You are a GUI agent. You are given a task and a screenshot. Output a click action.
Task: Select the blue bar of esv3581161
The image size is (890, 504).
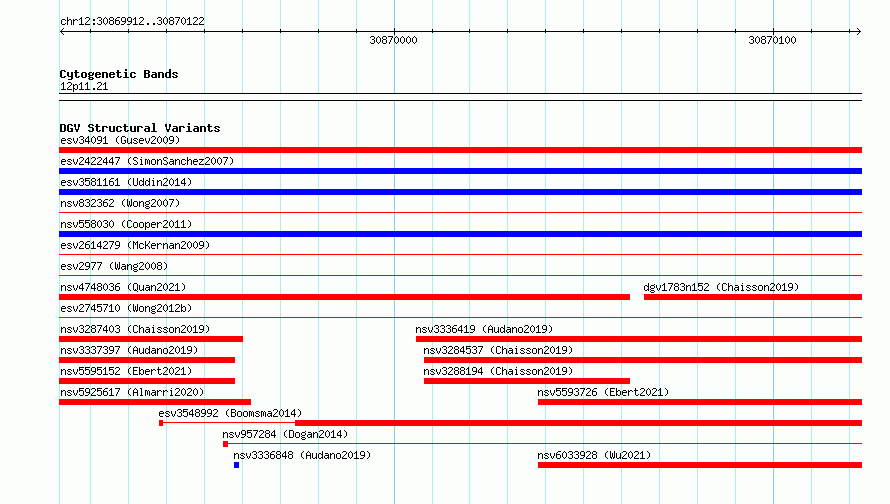pyautogui.click(x=460, y=192)
